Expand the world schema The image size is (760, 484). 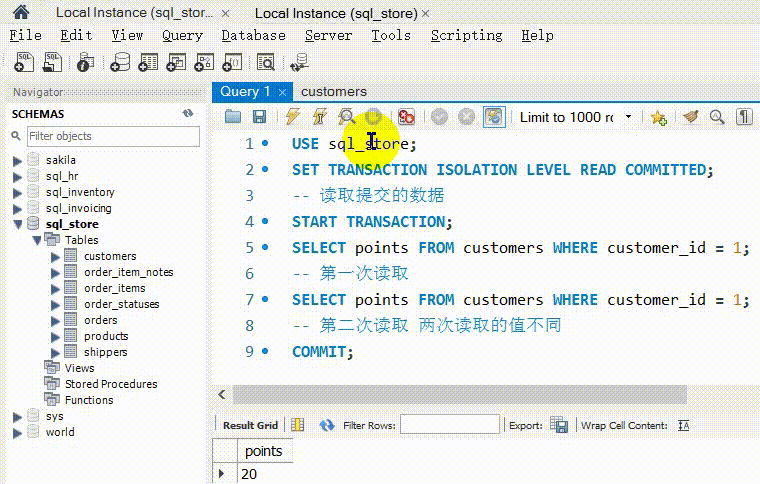click(x=17, y=432)
